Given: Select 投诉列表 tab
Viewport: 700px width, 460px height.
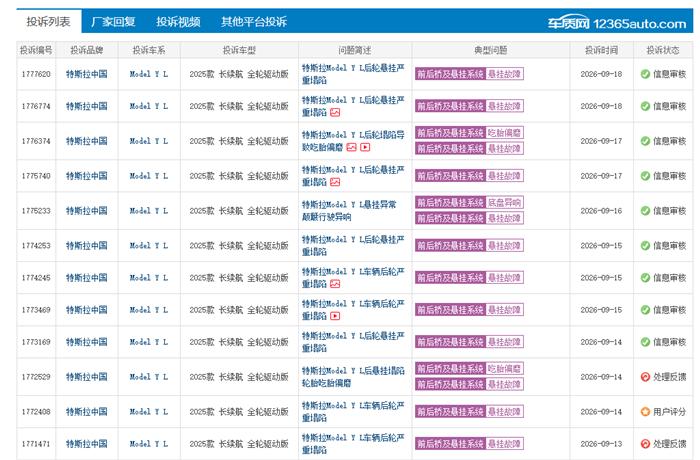Looking at the screenshot, I should click(49, 21).
